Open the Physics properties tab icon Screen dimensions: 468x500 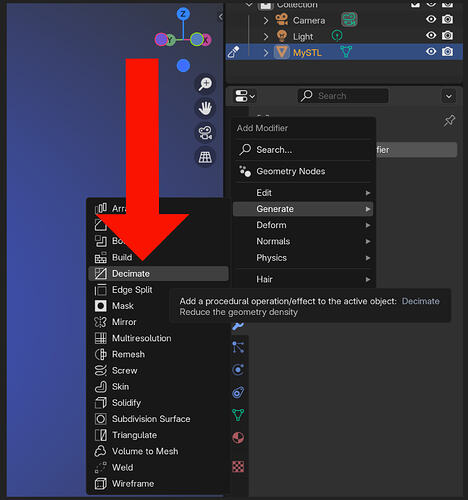238,370
